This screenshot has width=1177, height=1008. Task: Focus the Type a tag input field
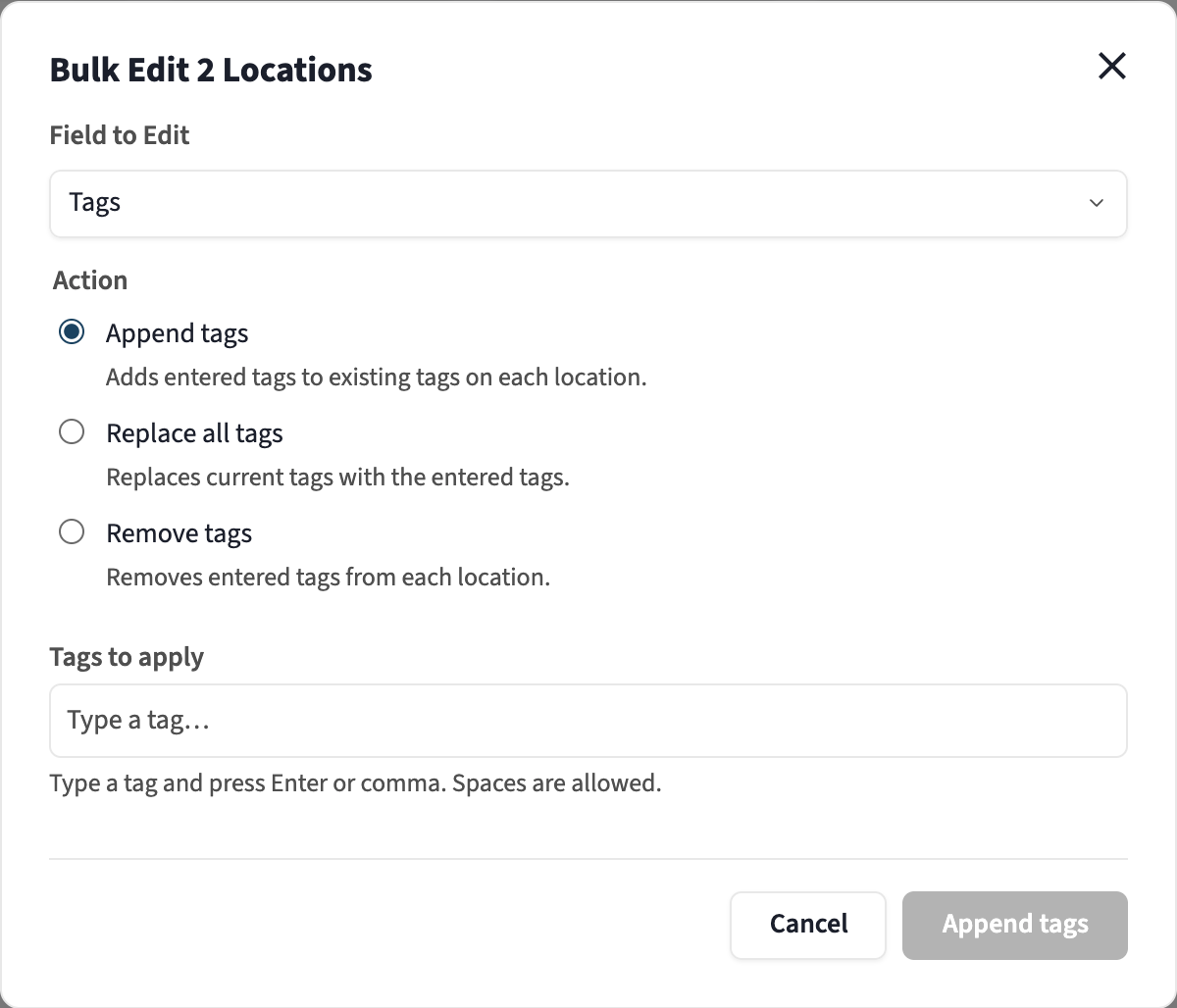point(588,721)
